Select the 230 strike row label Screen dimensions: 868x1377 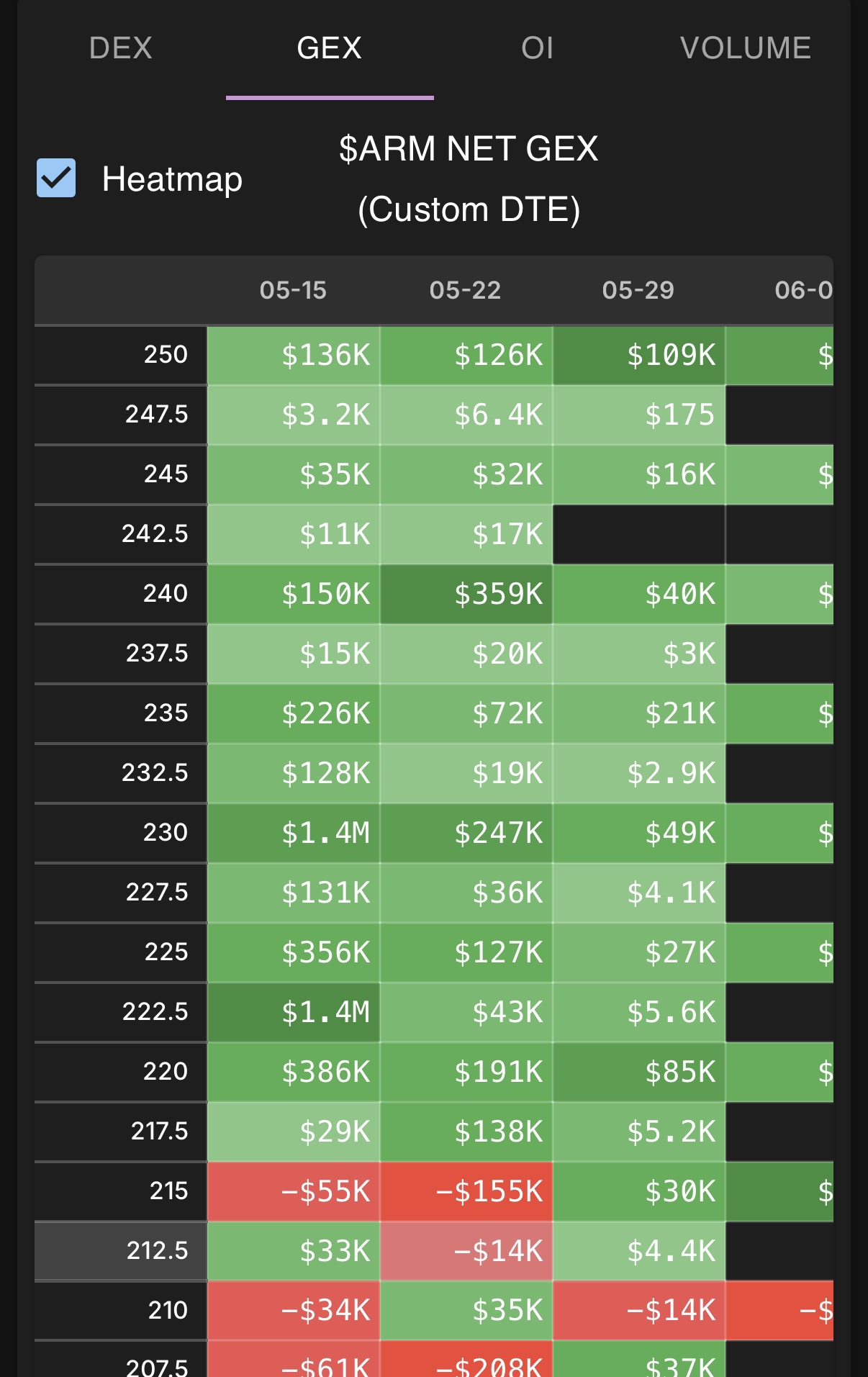point(121,833)
